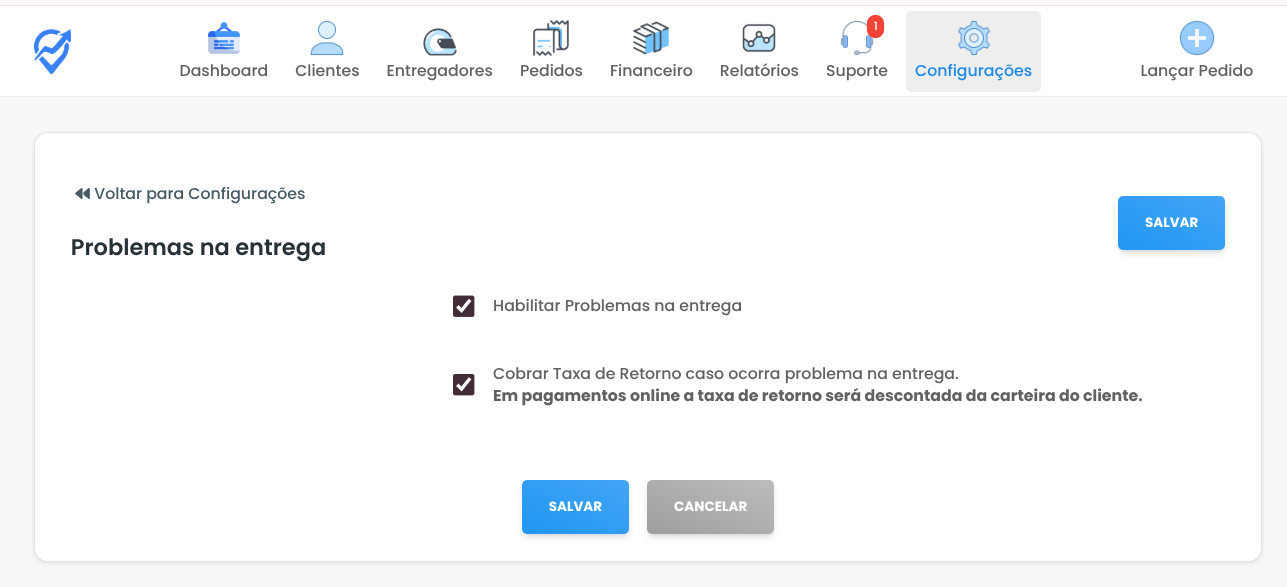This screenshot has height=587, width=1287.
Task: Open Financeiro money stack icon
Action: click(651, 40)
